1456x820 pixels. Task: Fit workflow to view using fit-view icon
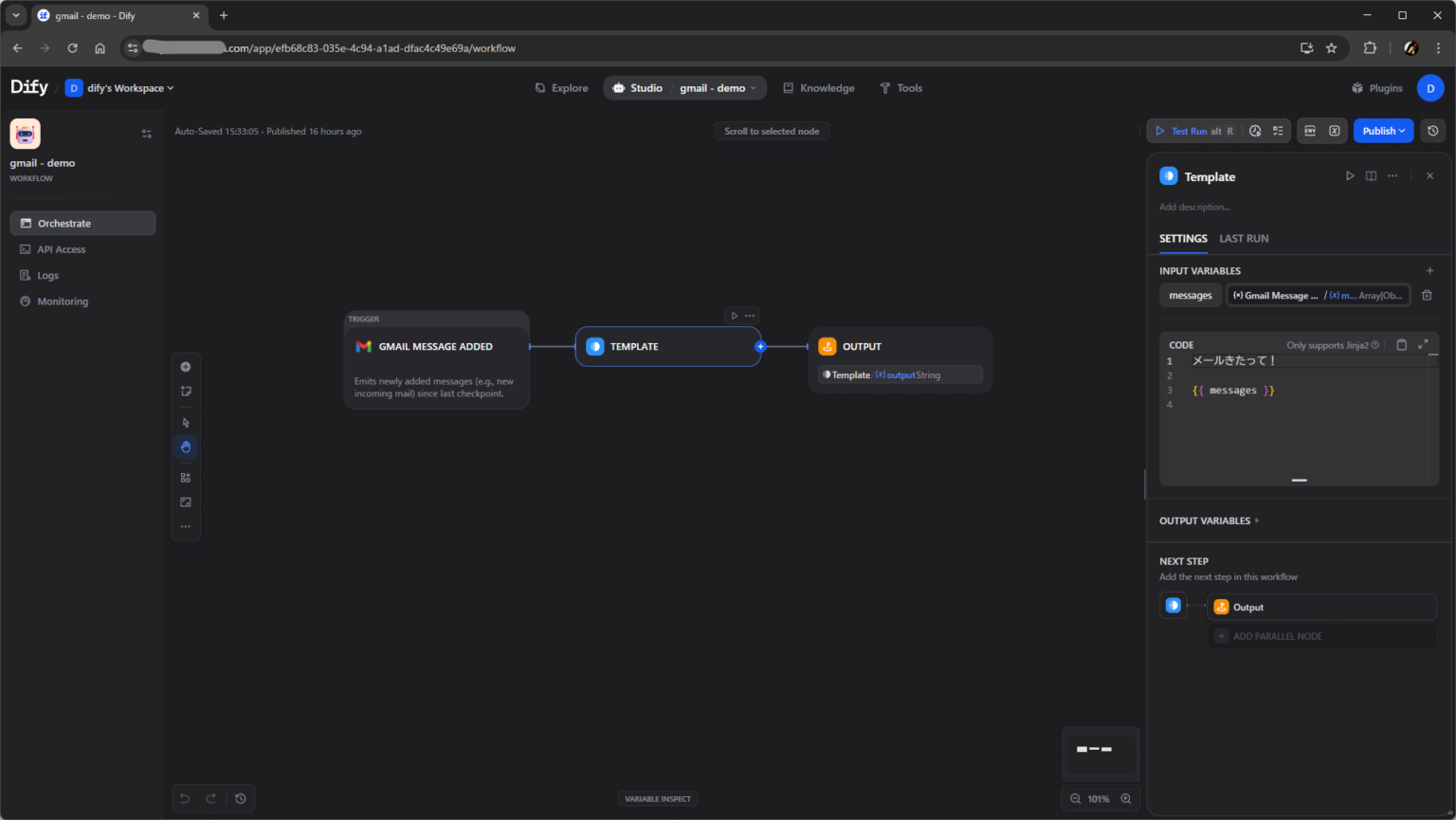pyautogui.click(x=185, y=501)
